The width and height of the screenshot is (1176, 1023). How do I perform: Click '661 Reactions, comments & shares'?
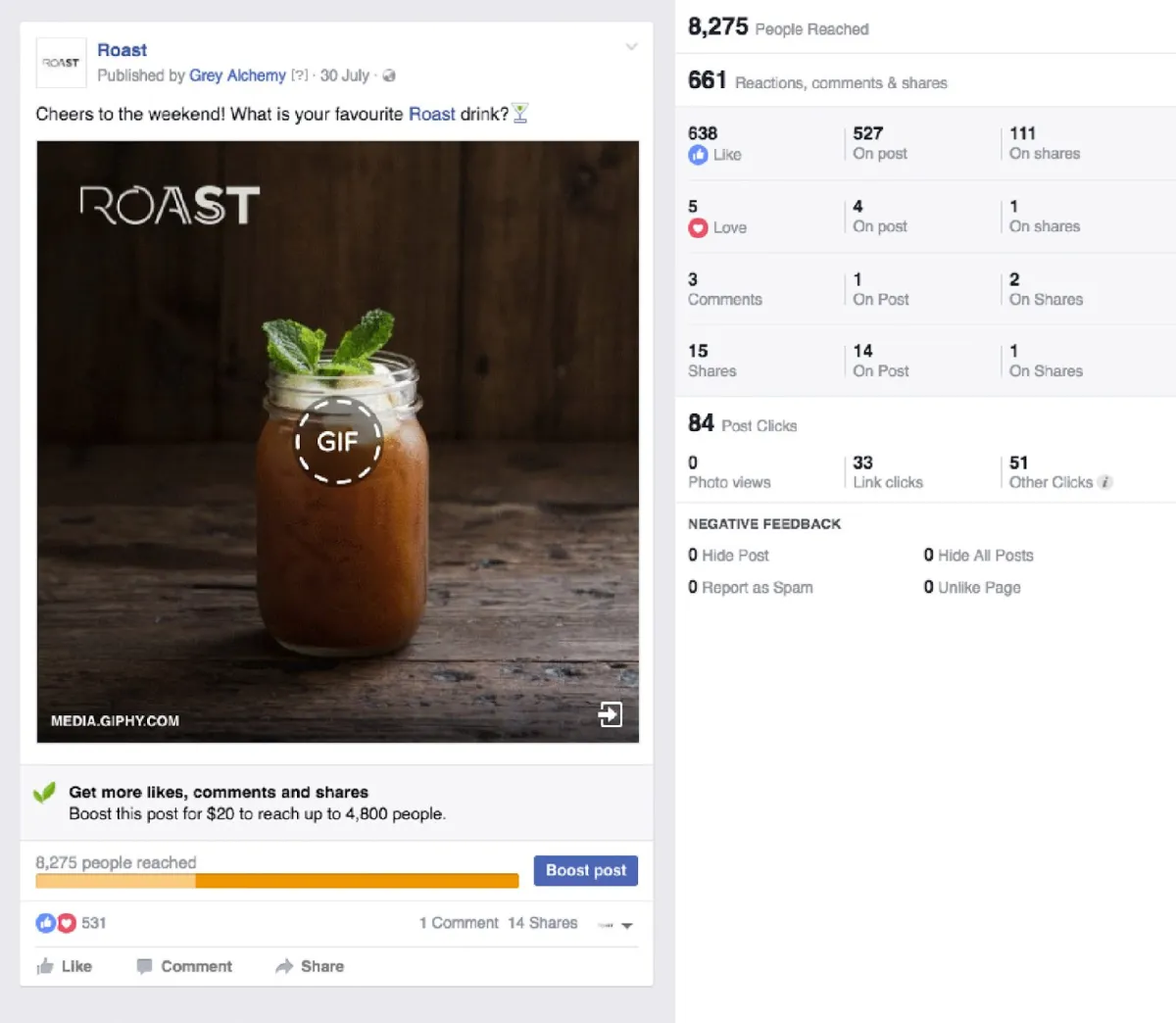817,80
